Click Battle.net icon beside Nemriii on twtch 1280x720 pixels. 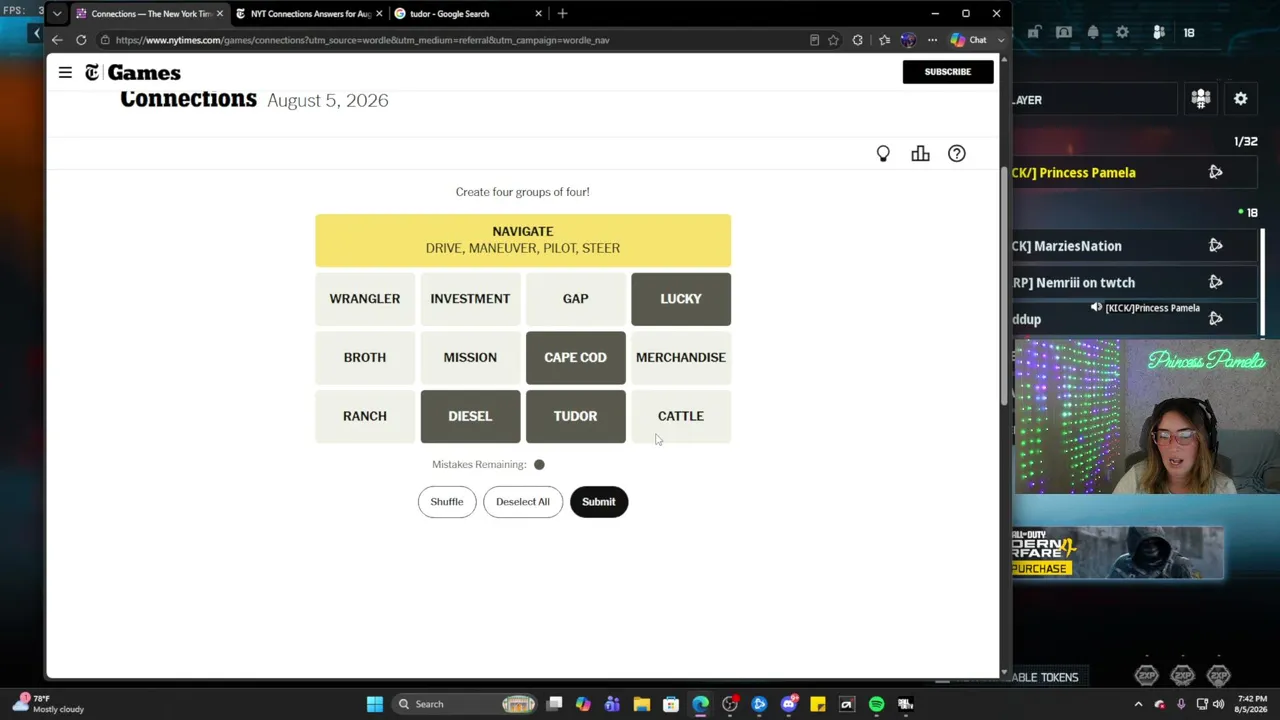click(1216, 283)
